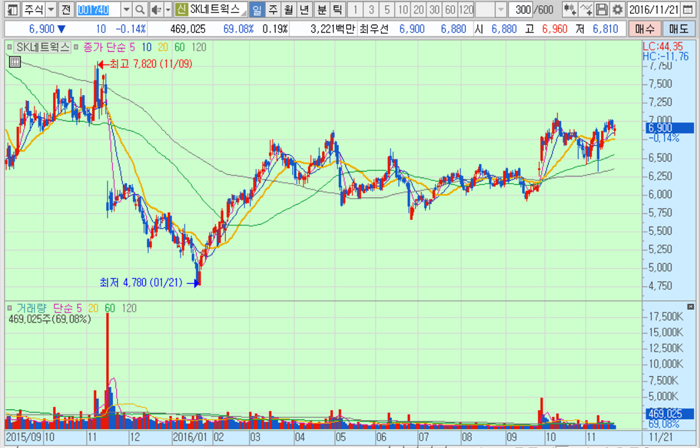Click the speaker sound icon in toolbar
This screenshot has height=448, width=700.
point(156,9)
